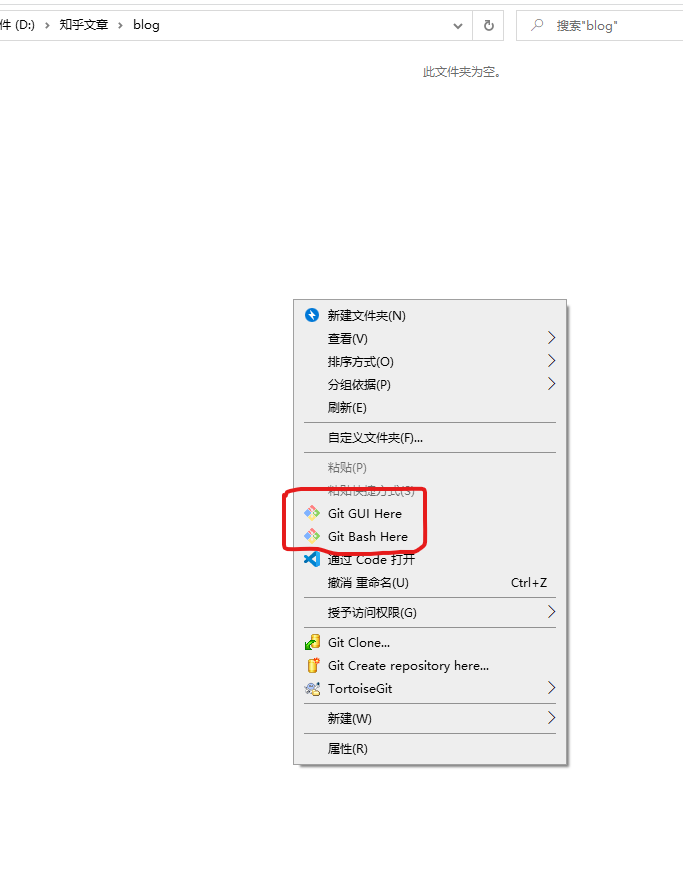Expand the 新建(W) submenu arrow
This screenshot has height=874, width=683.
[551, 718]
